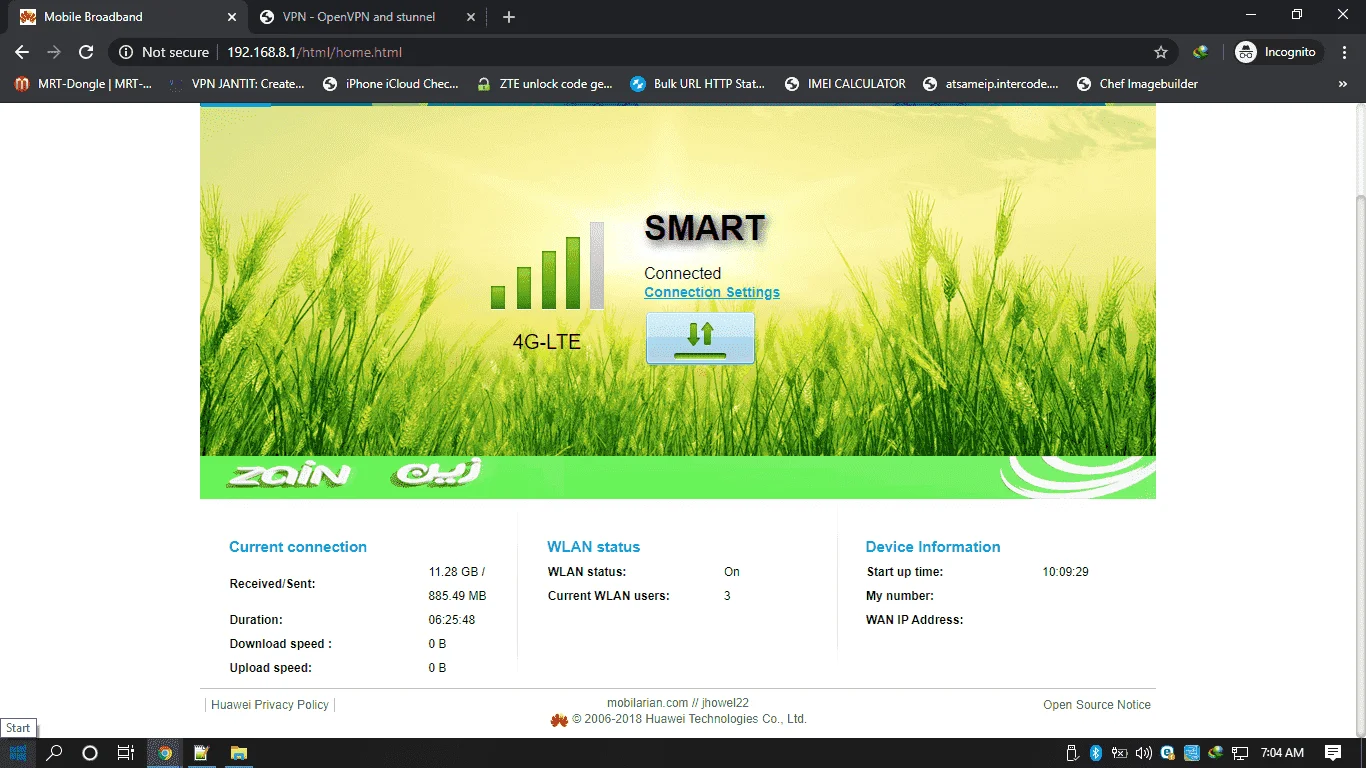Close the Mobile Broadband tab
Viewport: 1366px width, 768px height.
[x=231, y=17]
